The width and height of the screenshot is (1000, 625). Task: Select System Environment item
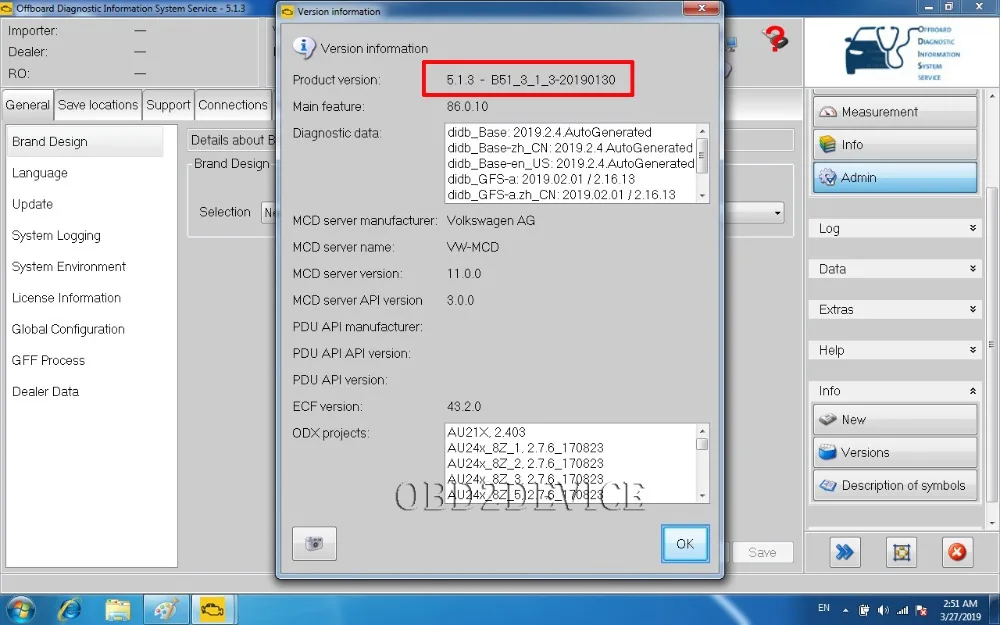(69, 267)
